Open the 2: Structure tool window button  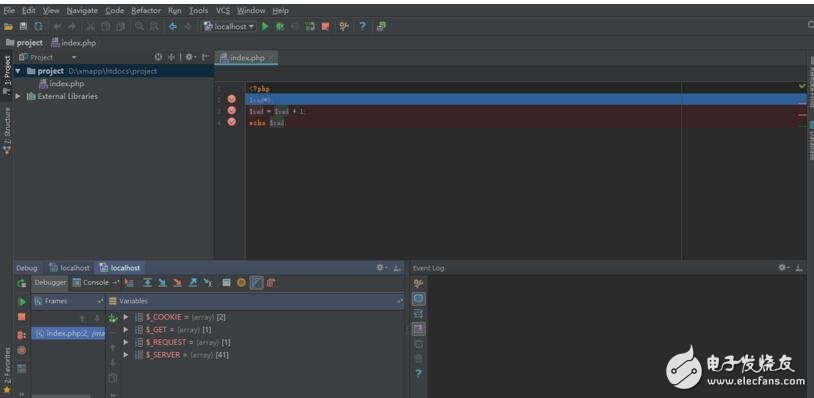pos(7,130)
